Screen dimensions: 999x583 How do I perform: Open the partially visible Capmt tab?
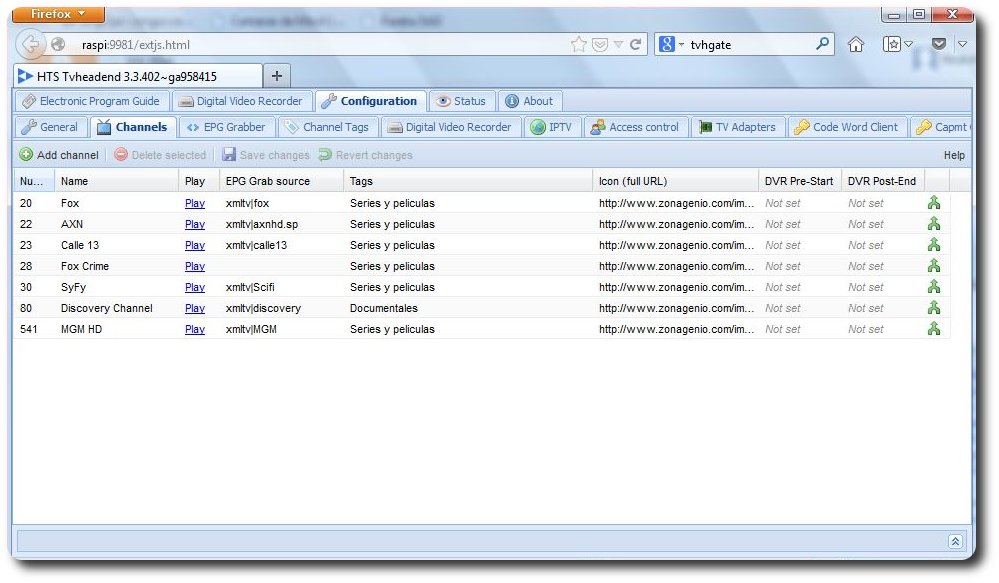[x=942, y=127]
